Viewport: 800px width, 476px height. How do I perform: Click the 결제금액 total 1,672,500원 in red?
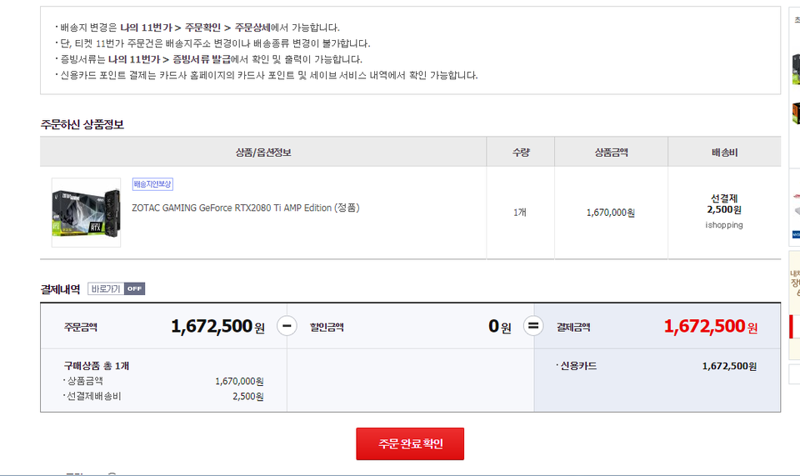click(710, 326)
